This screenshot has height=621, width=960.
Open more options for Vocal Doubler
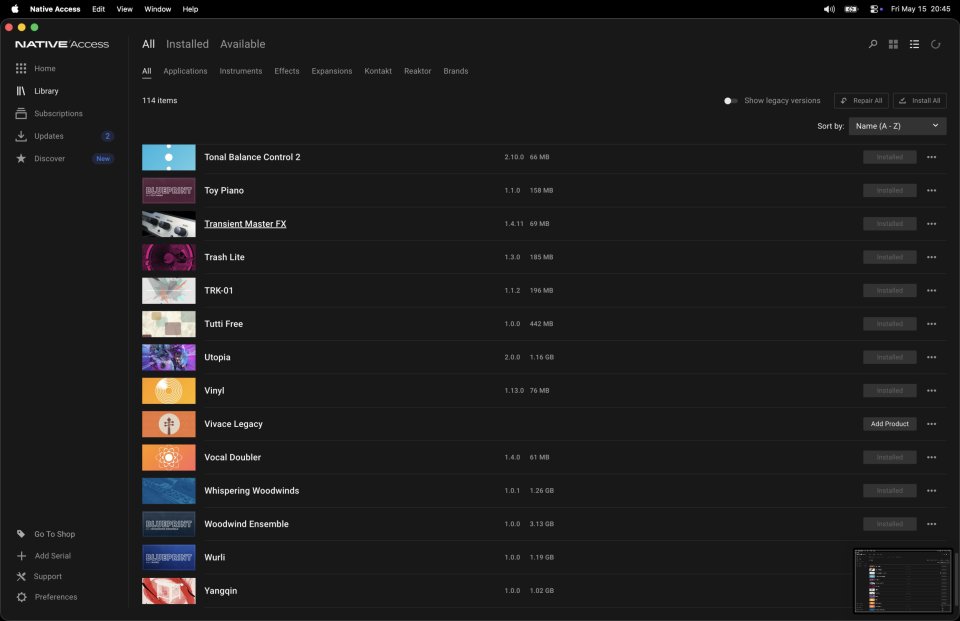coord(931,457)
